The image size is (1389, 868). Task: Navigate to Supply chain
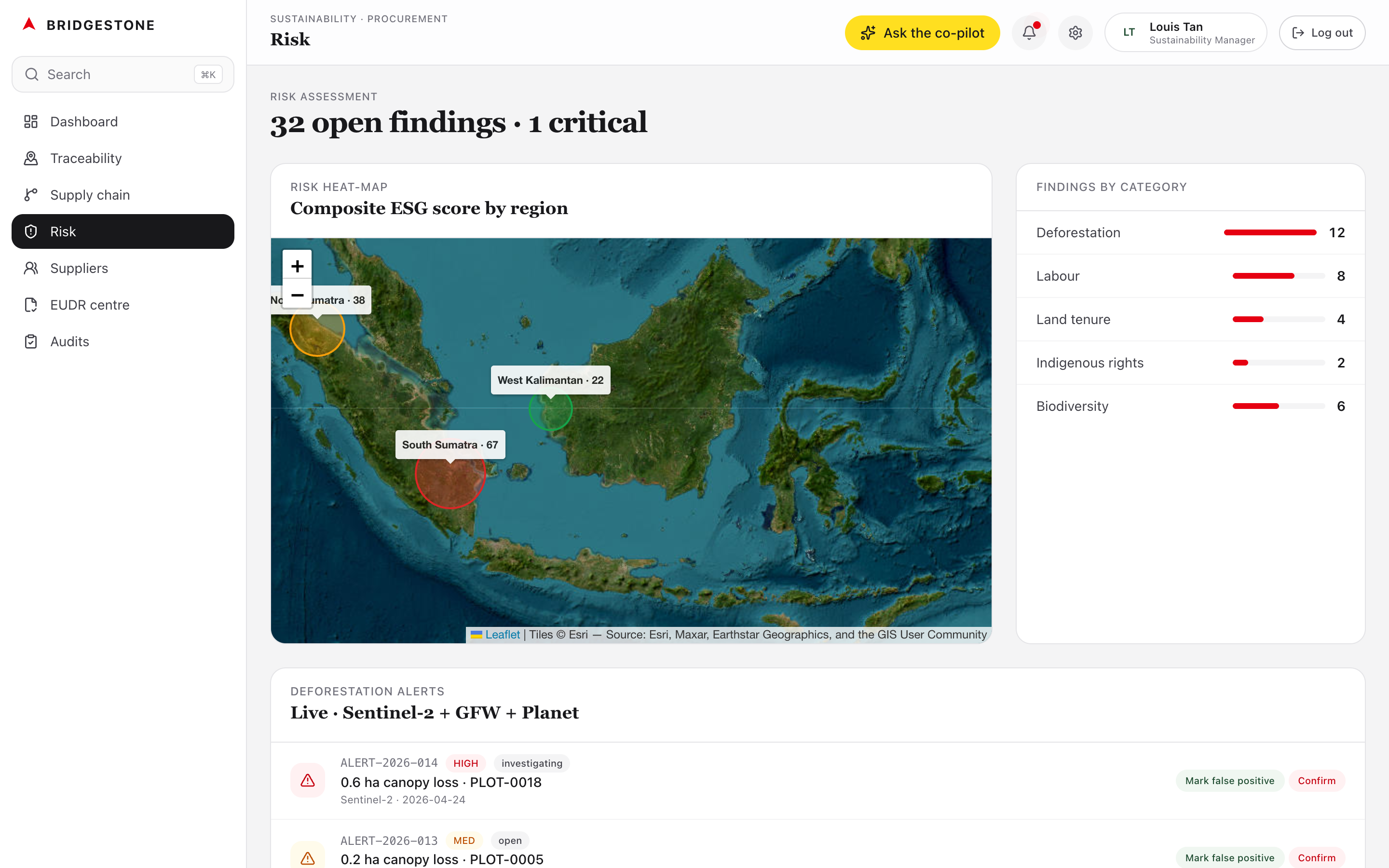pyautogui.click(x=90, y=195)
